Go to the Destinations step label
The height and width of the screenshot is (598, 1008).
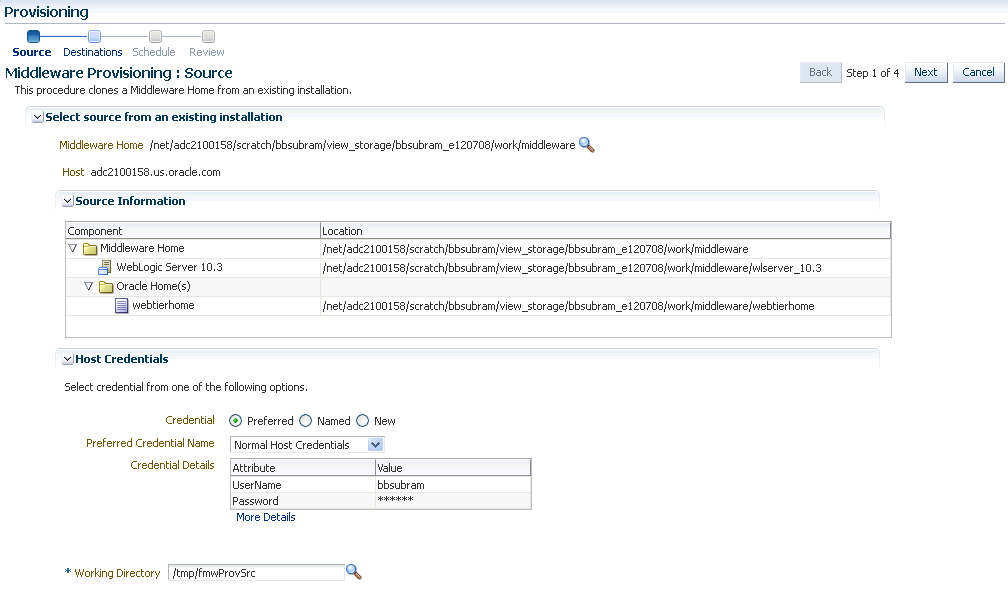[x=93, y=52]
